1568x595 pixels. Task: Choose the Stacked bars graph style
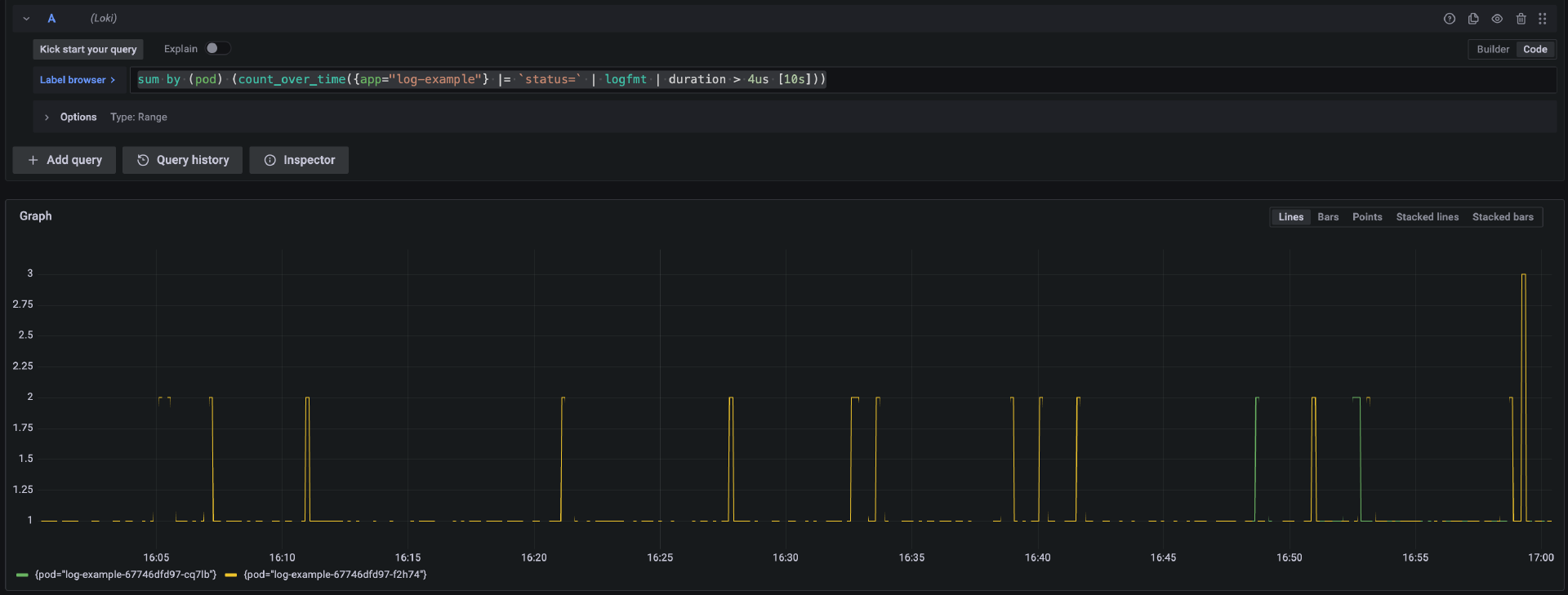1503,217
